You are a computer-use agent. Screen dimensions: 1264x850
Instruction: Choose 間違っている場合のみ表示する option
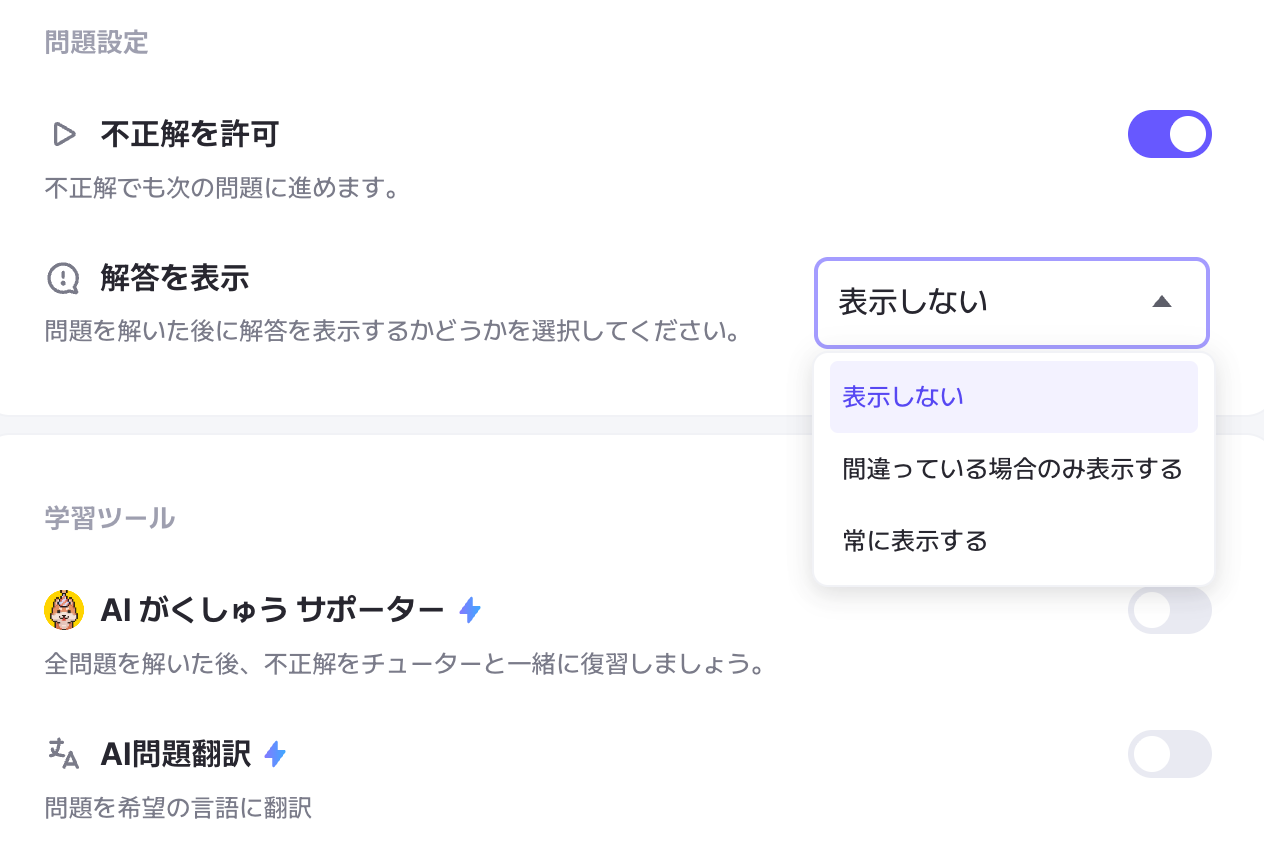pyautogui.click(x=1014, y=469)
